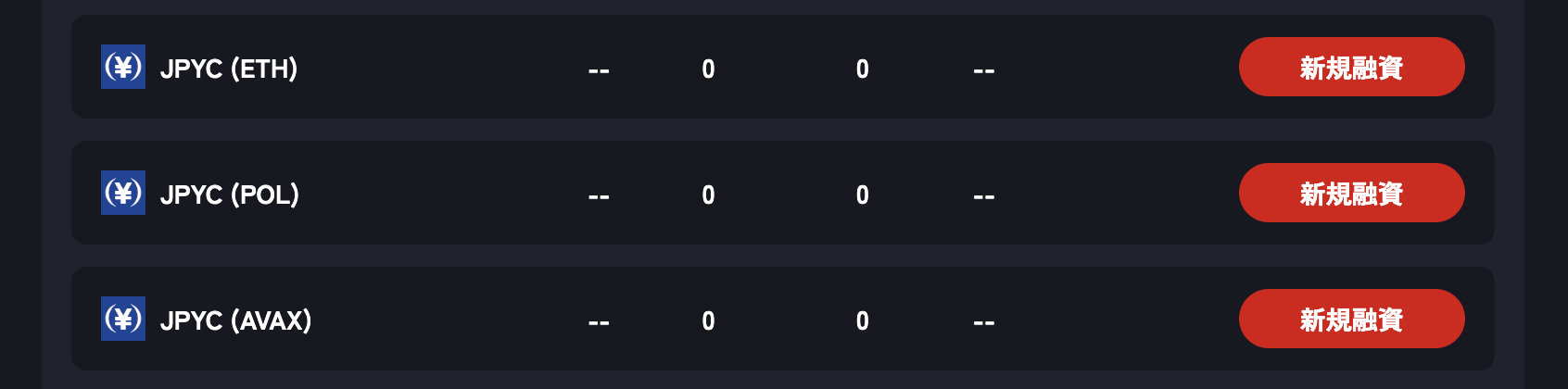Screen dimensions: 1568x389
Task: Click the JPYC (ETH) yen coin icon
Action: coord(123,67)
